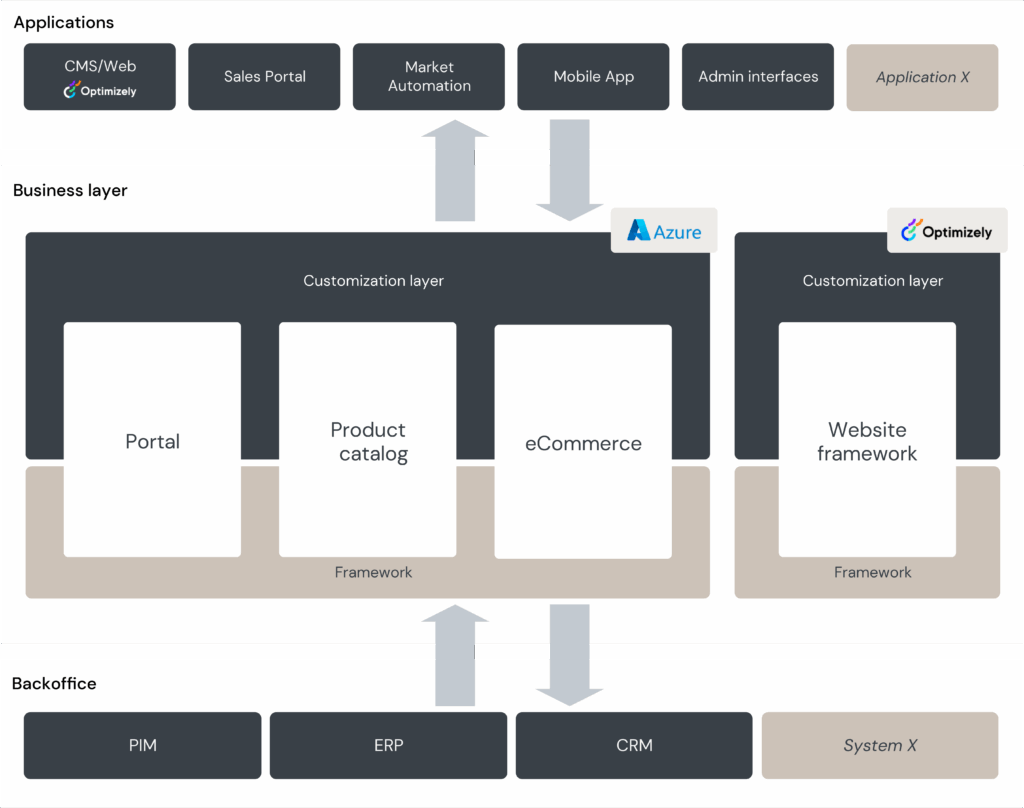
Task: Click the beige Application X box
Action: [x=922, y=76]
